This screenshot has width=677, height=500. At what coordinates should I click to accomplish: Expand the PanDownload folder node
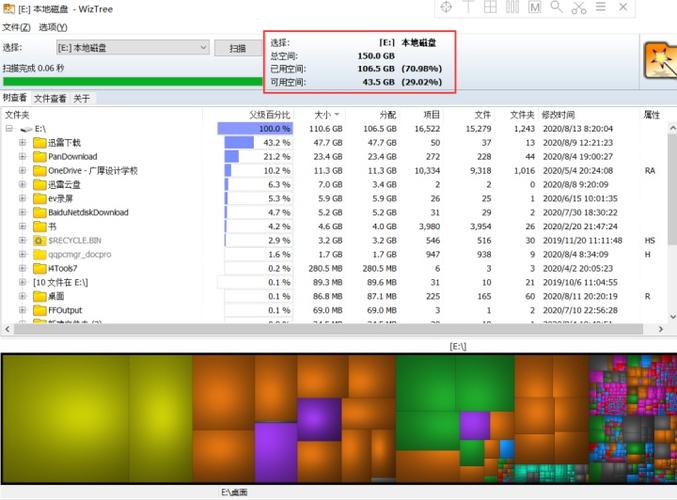click(22, 156)
